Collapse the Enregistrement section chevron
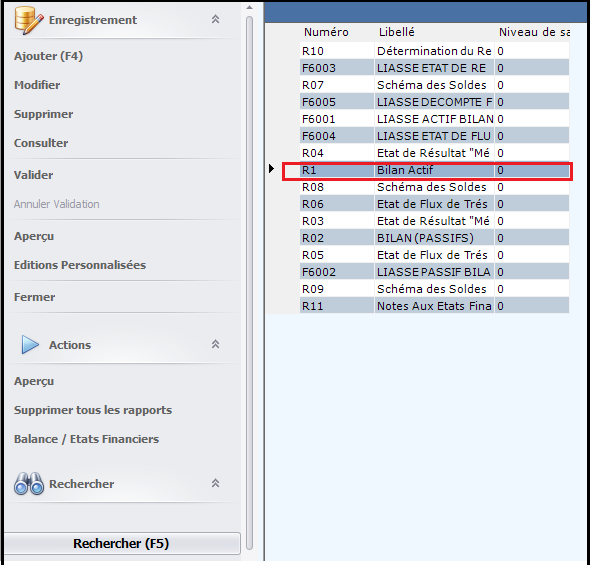 point(216,19)
